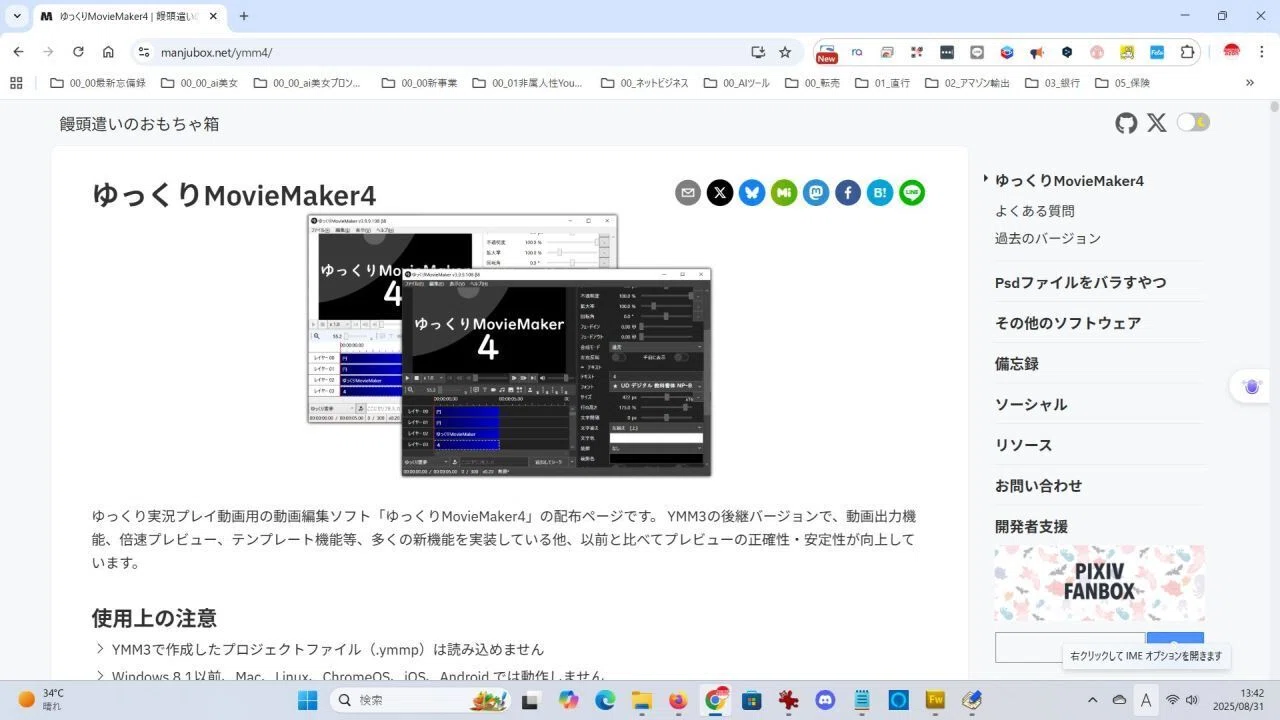The height and width of the screenshot is (720, 1280).
Task: Open the Windows Start menu
Action: click(x=307, y=700)
